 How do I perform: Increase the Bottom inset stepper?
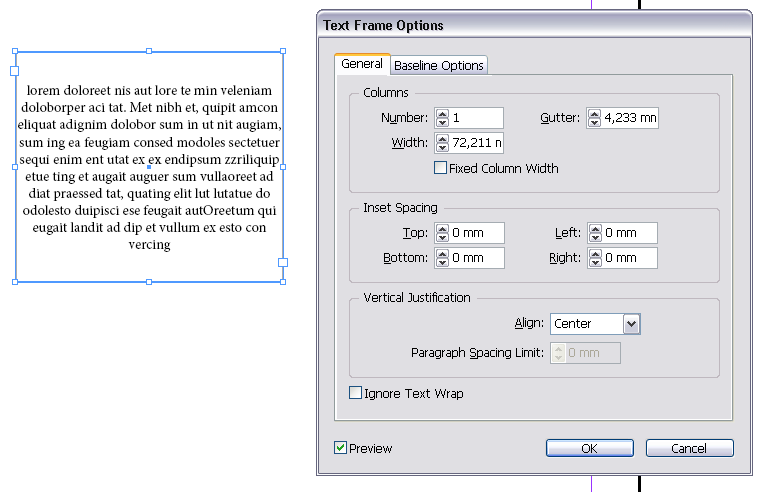(x=443, y=254)
